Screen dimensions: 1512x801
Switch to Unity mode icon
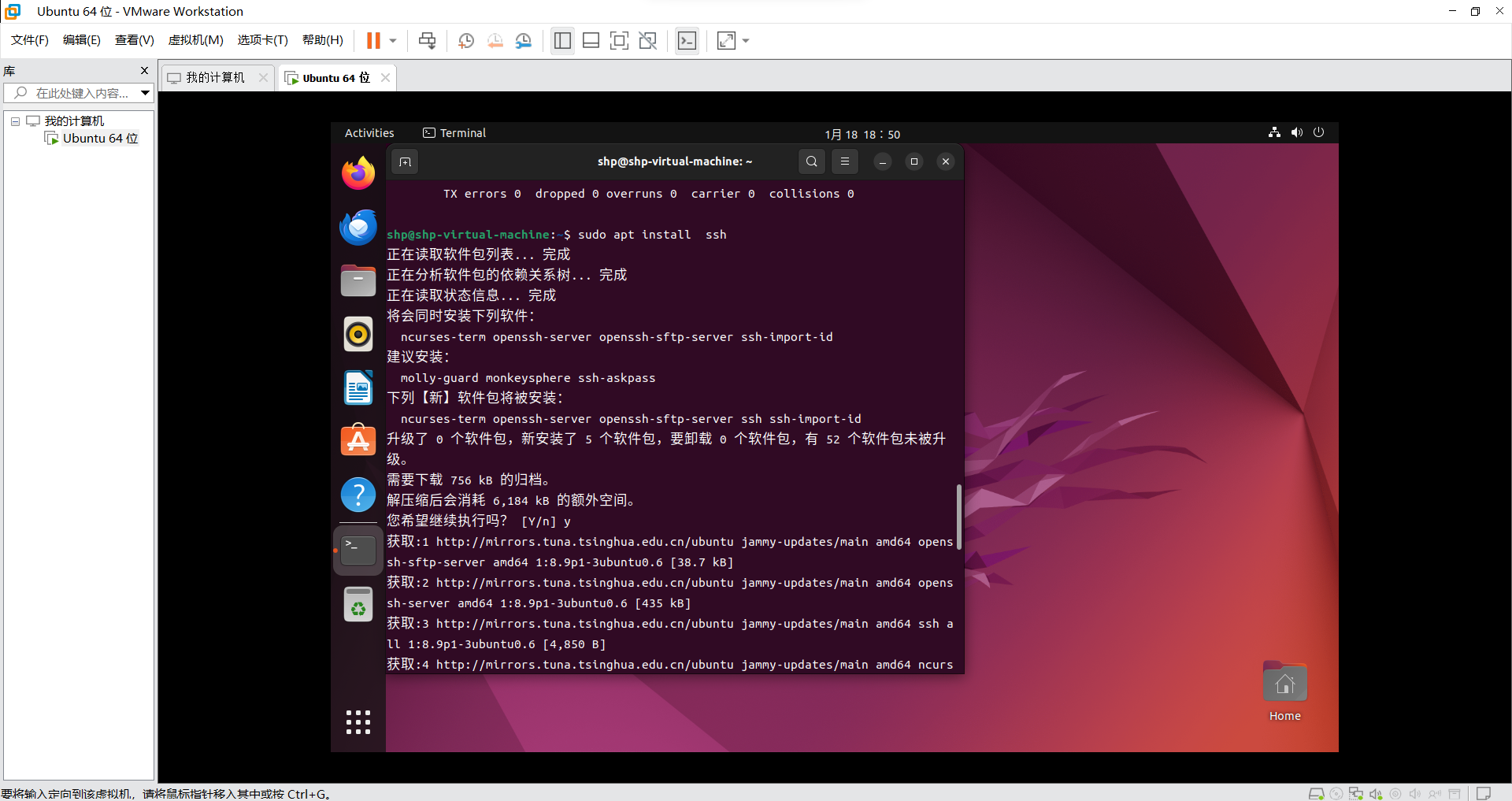[648, 40]
